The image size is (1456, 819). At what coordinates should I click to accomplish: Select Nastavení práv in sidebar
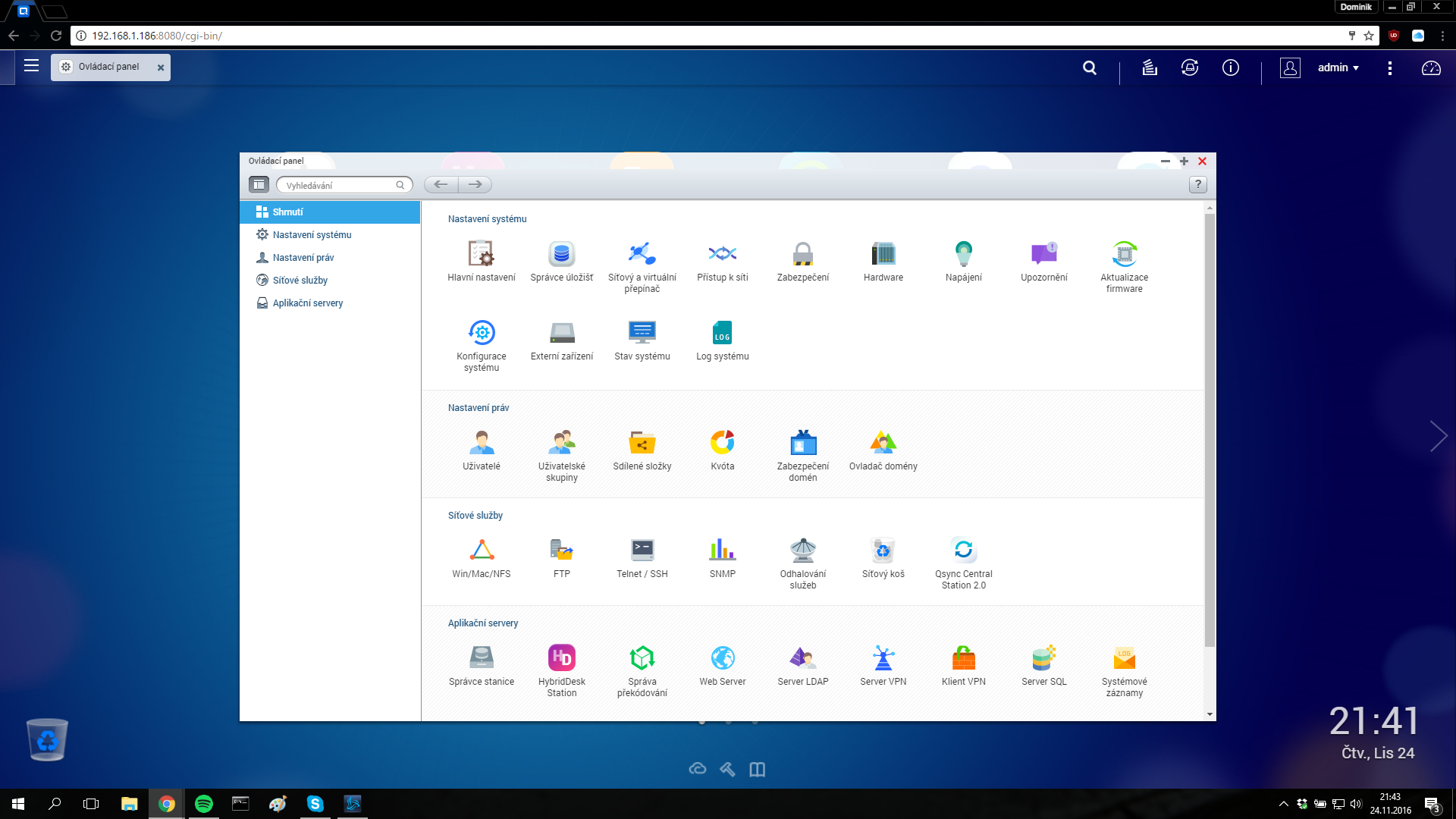[x=303, y=258]
